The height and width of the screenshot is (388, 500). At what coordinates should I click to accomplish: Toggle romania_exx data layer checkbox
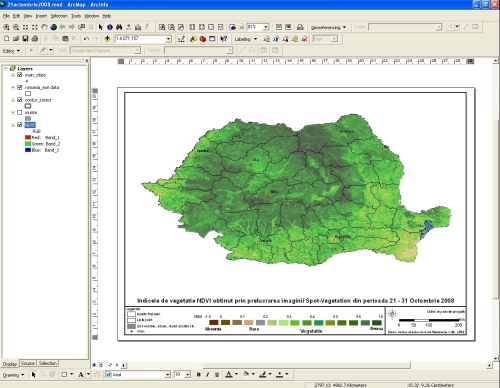coord(20,87)
